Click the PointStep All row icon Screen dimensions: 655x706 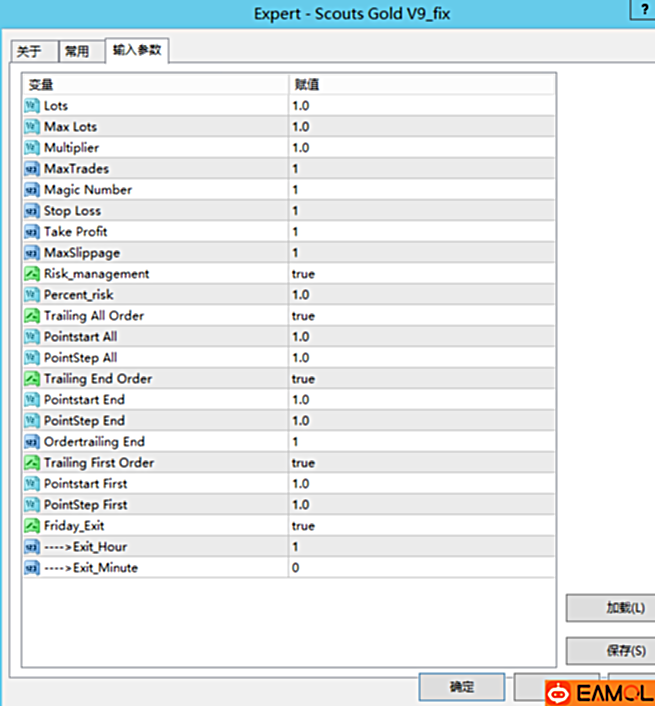32,358
